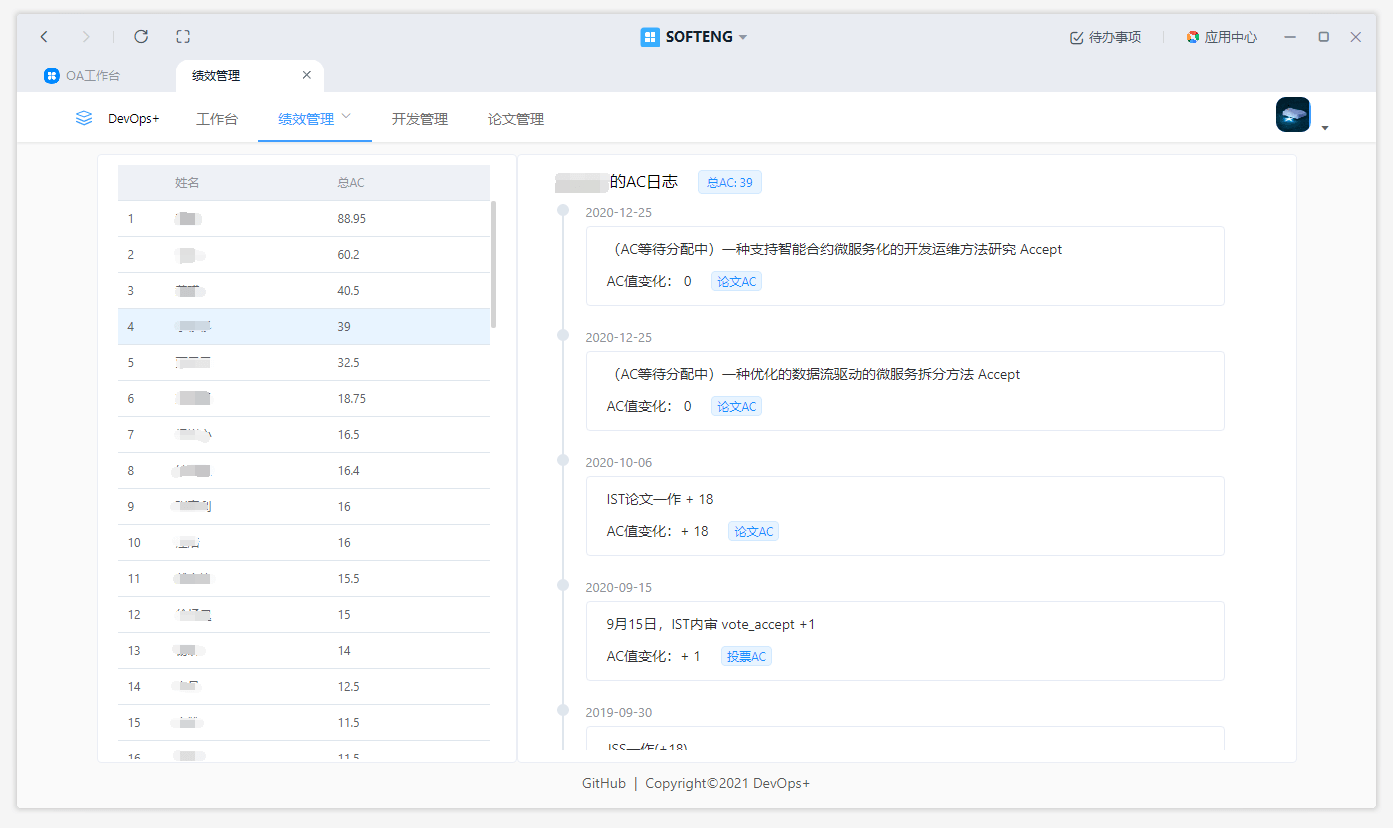
Task: Click Copyright©2021 DevOps+ footer text
Action: pos(728,783)
